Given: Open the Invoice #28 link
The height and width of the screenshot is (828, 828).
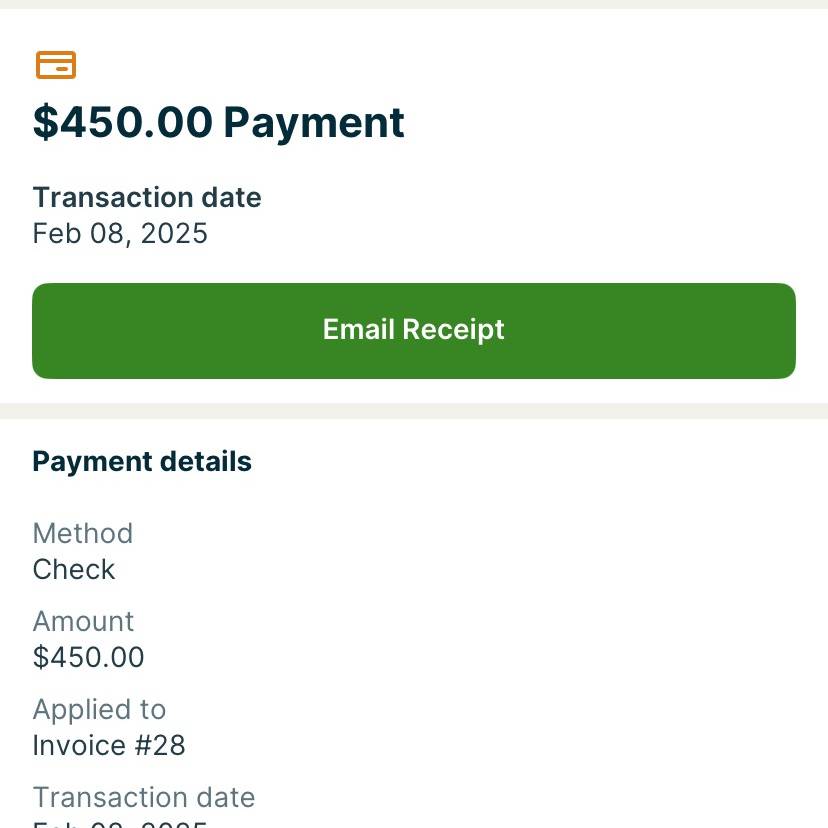Looking at the screenshot, I should click(x=109, y=745).
